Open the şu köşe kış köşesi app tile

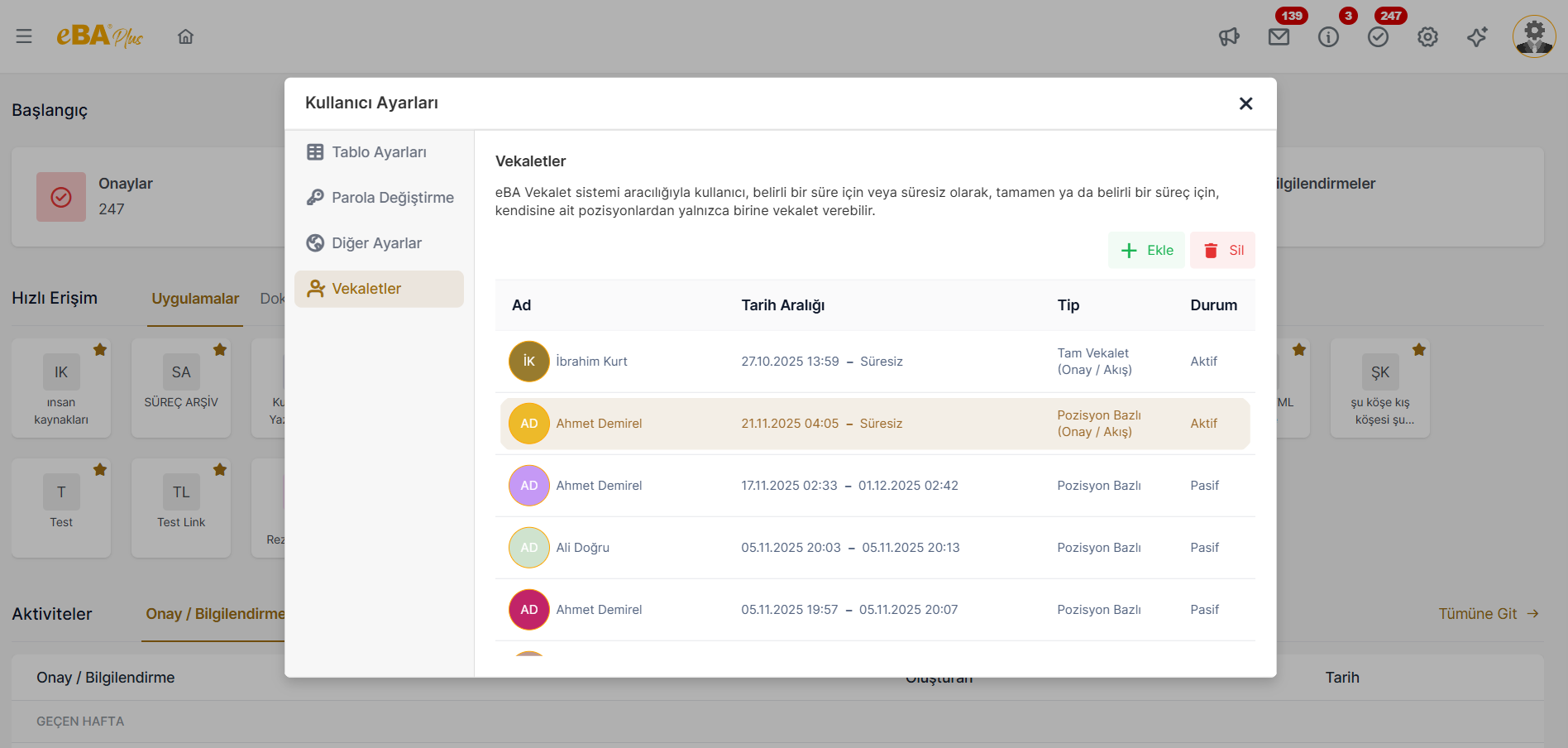point(1380,388)
